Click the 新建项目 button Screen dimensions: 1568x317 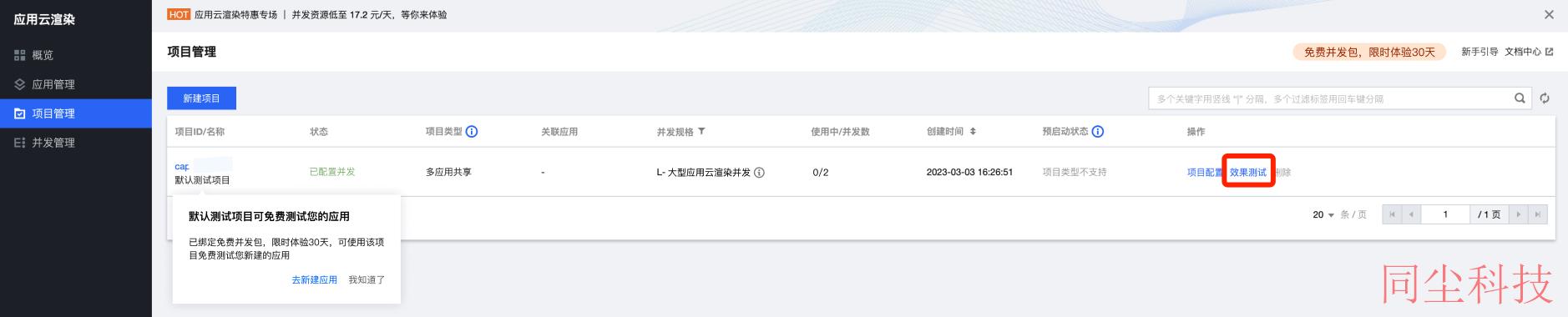(201, 98)
